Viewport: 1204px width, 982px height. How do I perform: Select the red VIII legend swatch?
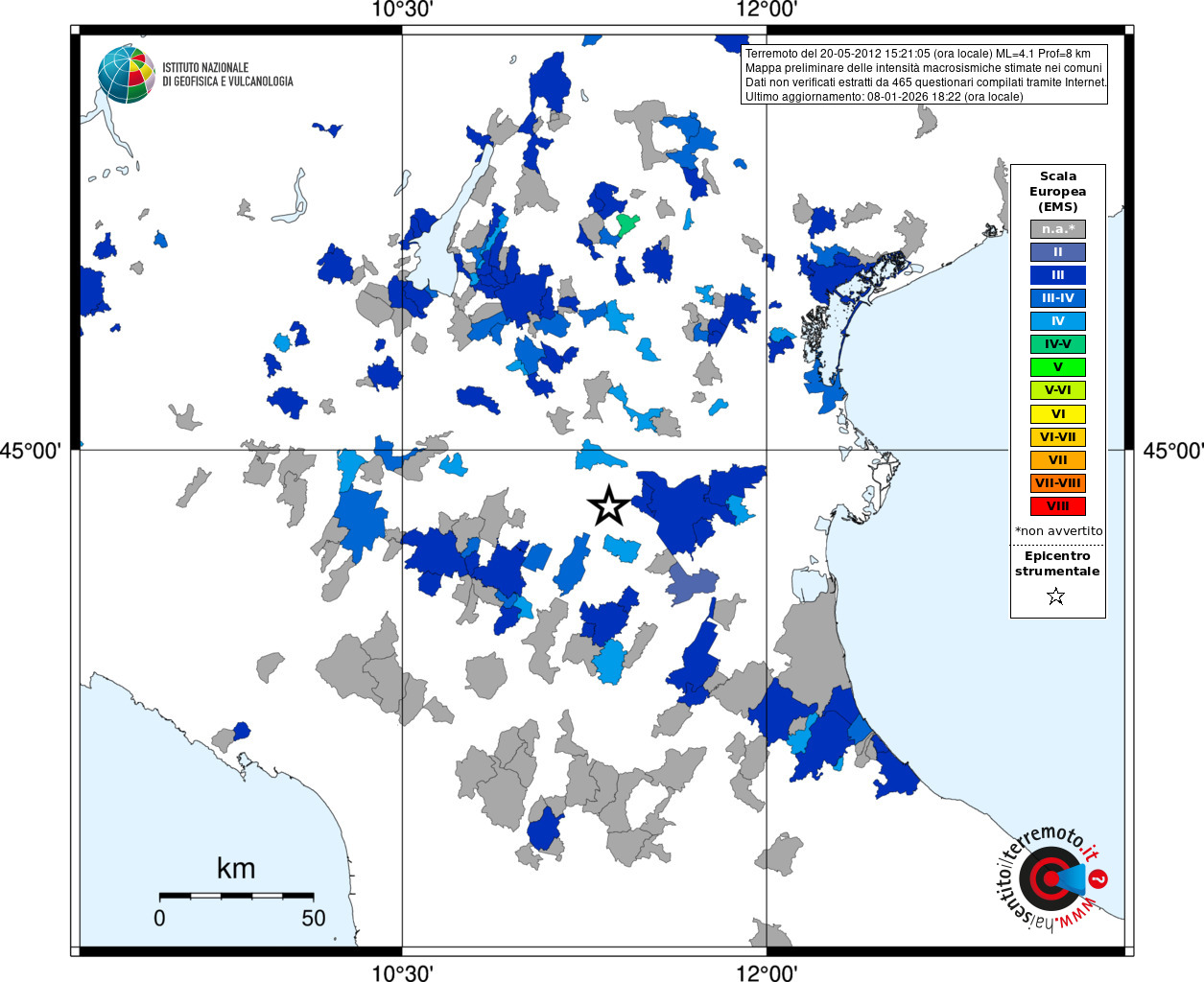click(x=1057, y=506)
